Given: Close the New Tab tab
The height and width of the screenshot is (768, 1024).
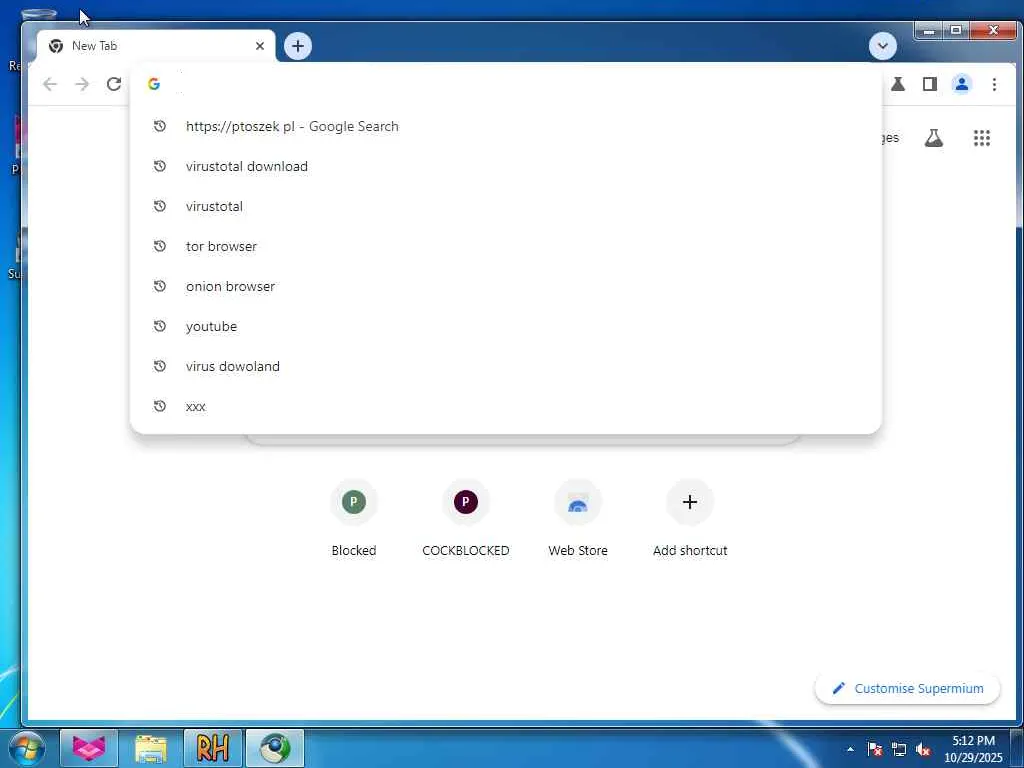Looking at the screenshot, I should click(x=260, y=46).
